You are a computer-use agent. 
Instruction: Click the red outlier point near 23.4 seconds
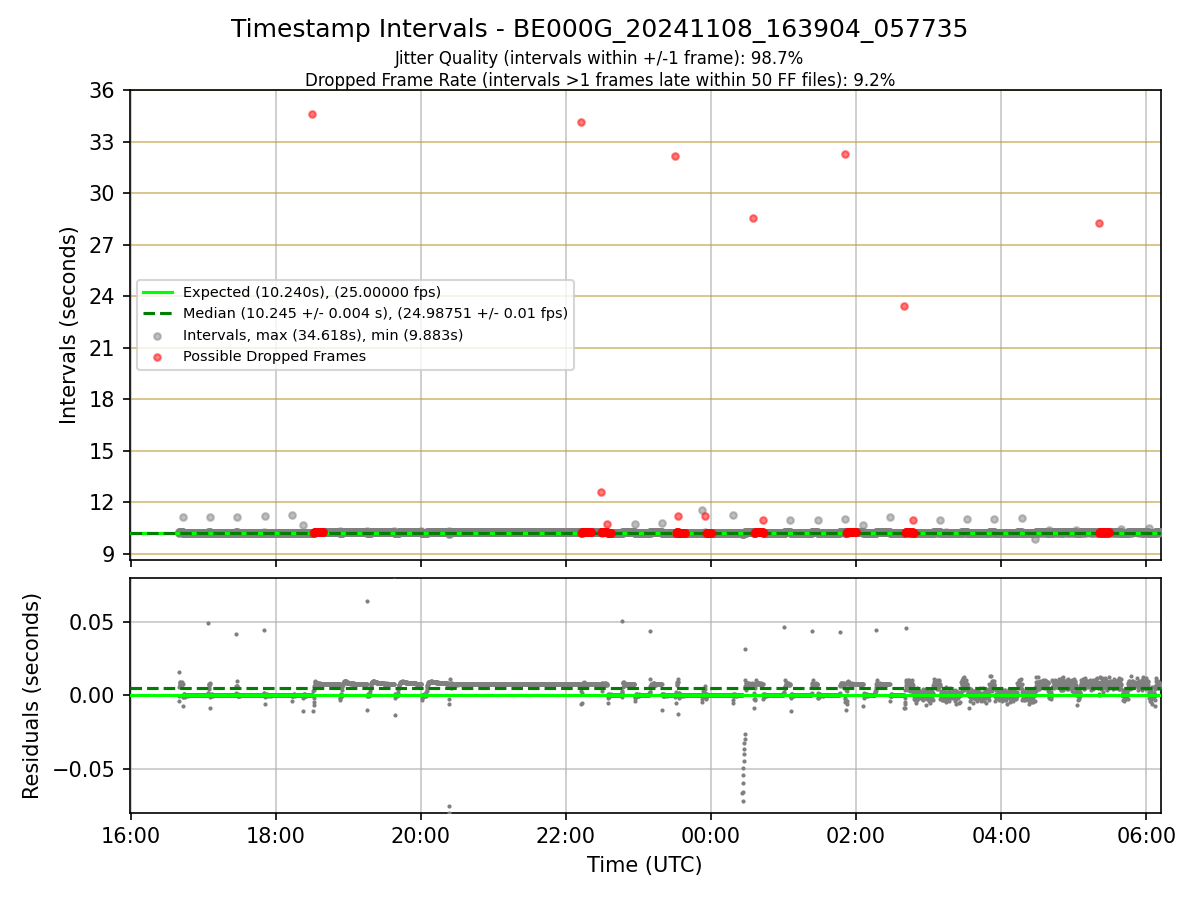904,306
